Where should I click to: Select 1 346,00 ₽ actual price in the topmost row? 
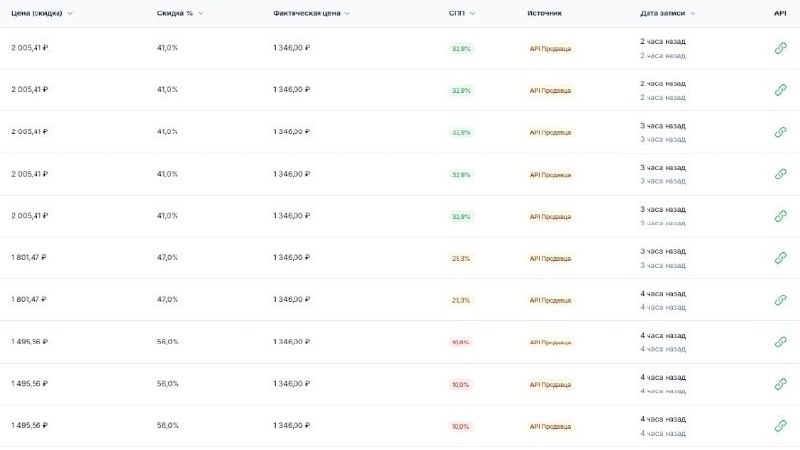pyautogui.click(x=291, y=47)
